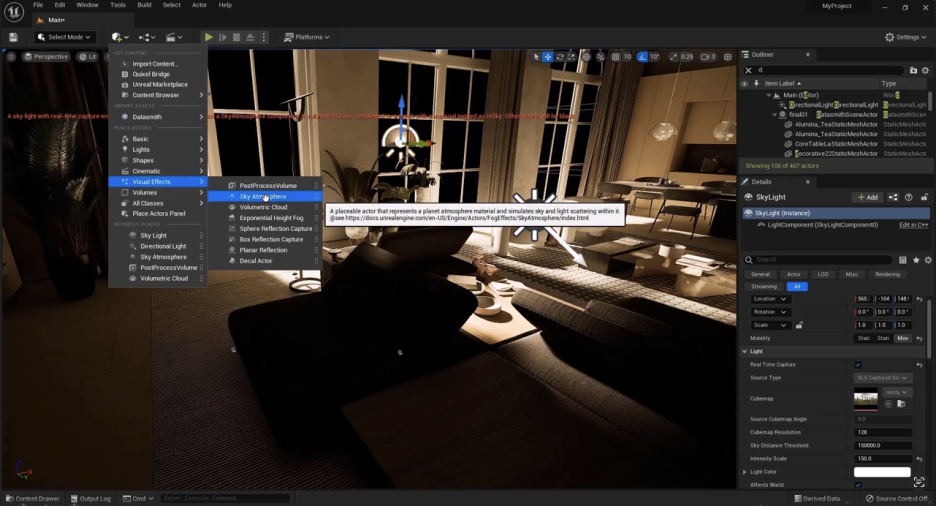The image size is (936, 506).
Task: Toggle world/local coordinate globe icon
Action: point(586,57)
